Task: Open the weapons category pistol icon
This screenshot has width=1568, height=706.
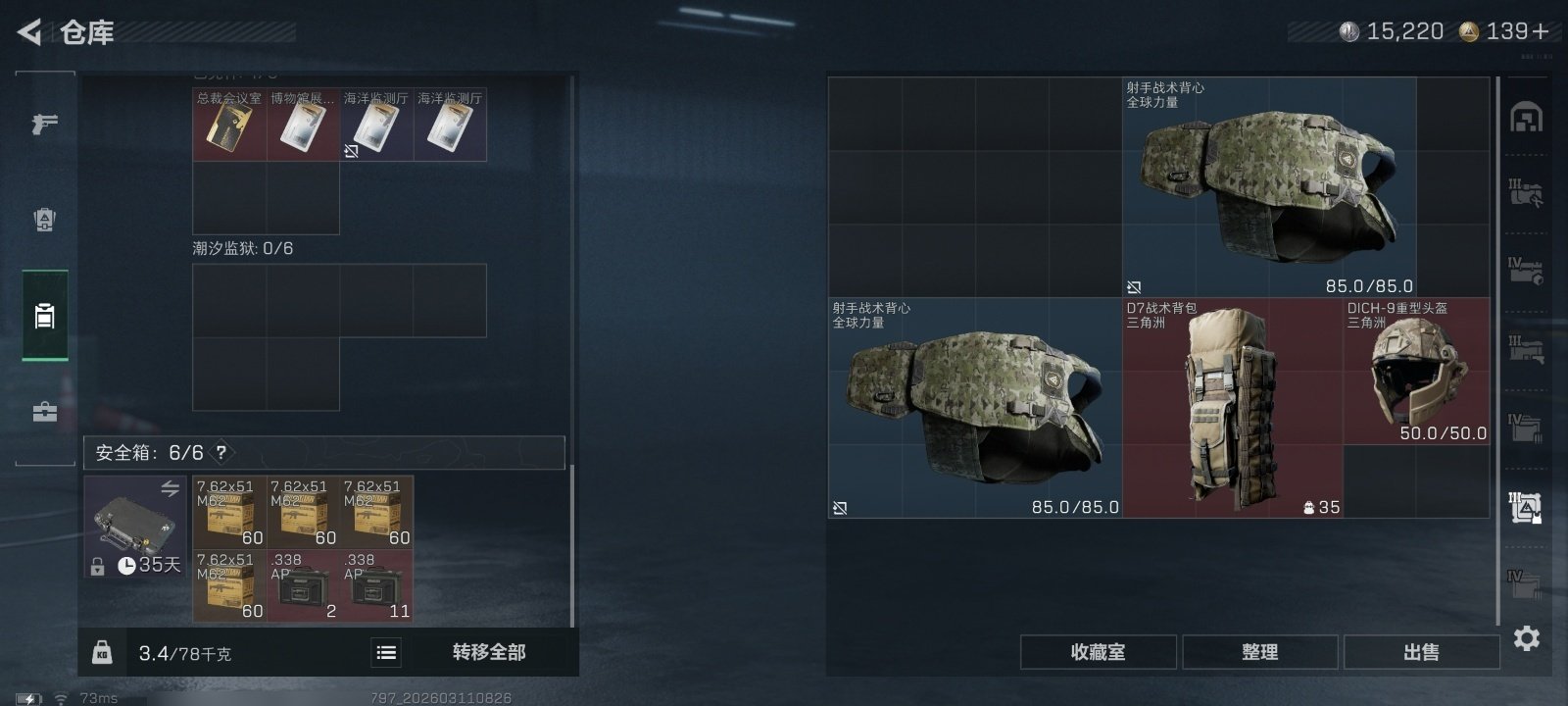Action: 44,124
